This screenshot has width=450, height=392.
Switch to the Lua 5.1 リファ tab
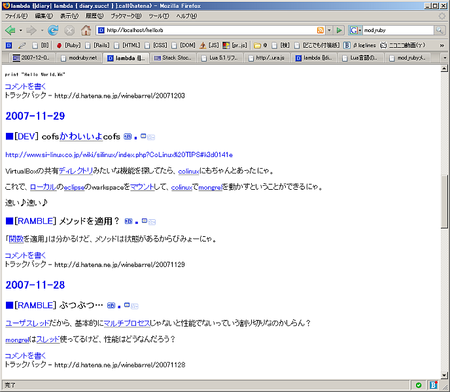pyautogui.click(x=220, y=58)
